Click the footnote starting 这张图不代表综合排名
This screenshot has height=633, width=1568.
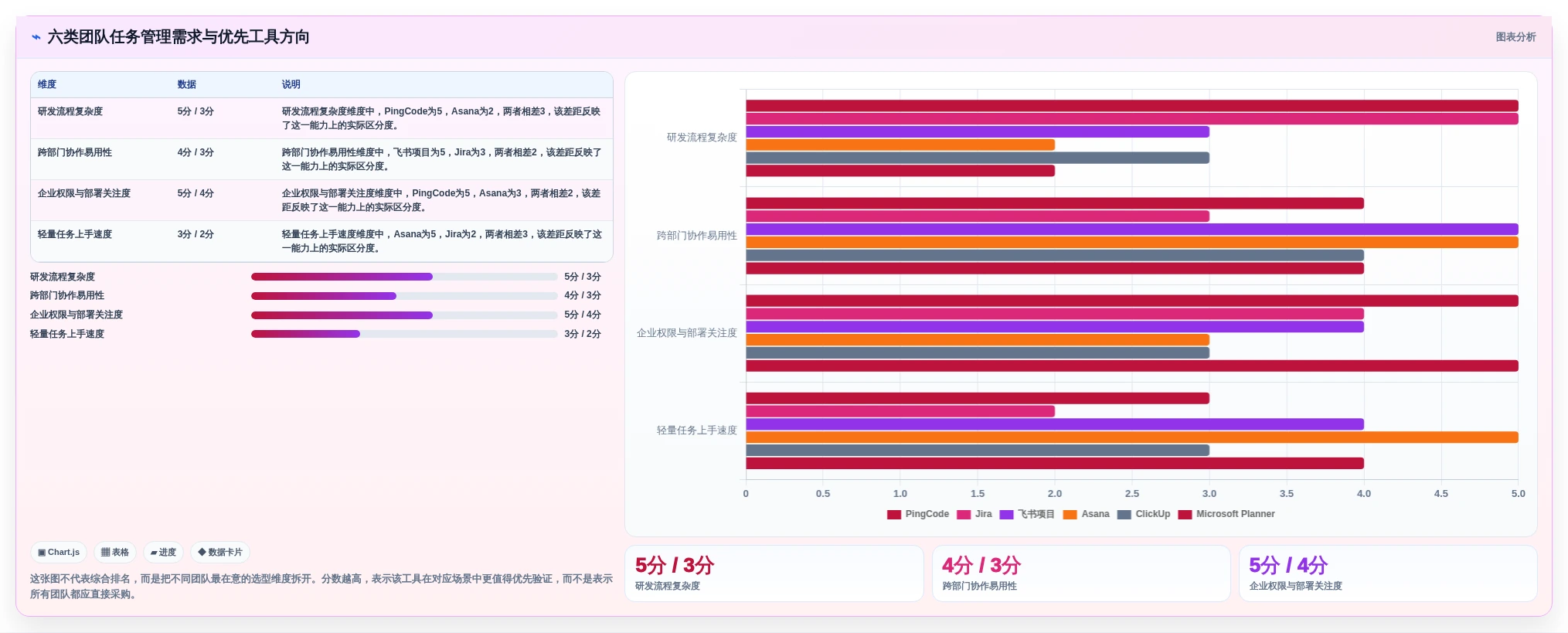point(321,587)
